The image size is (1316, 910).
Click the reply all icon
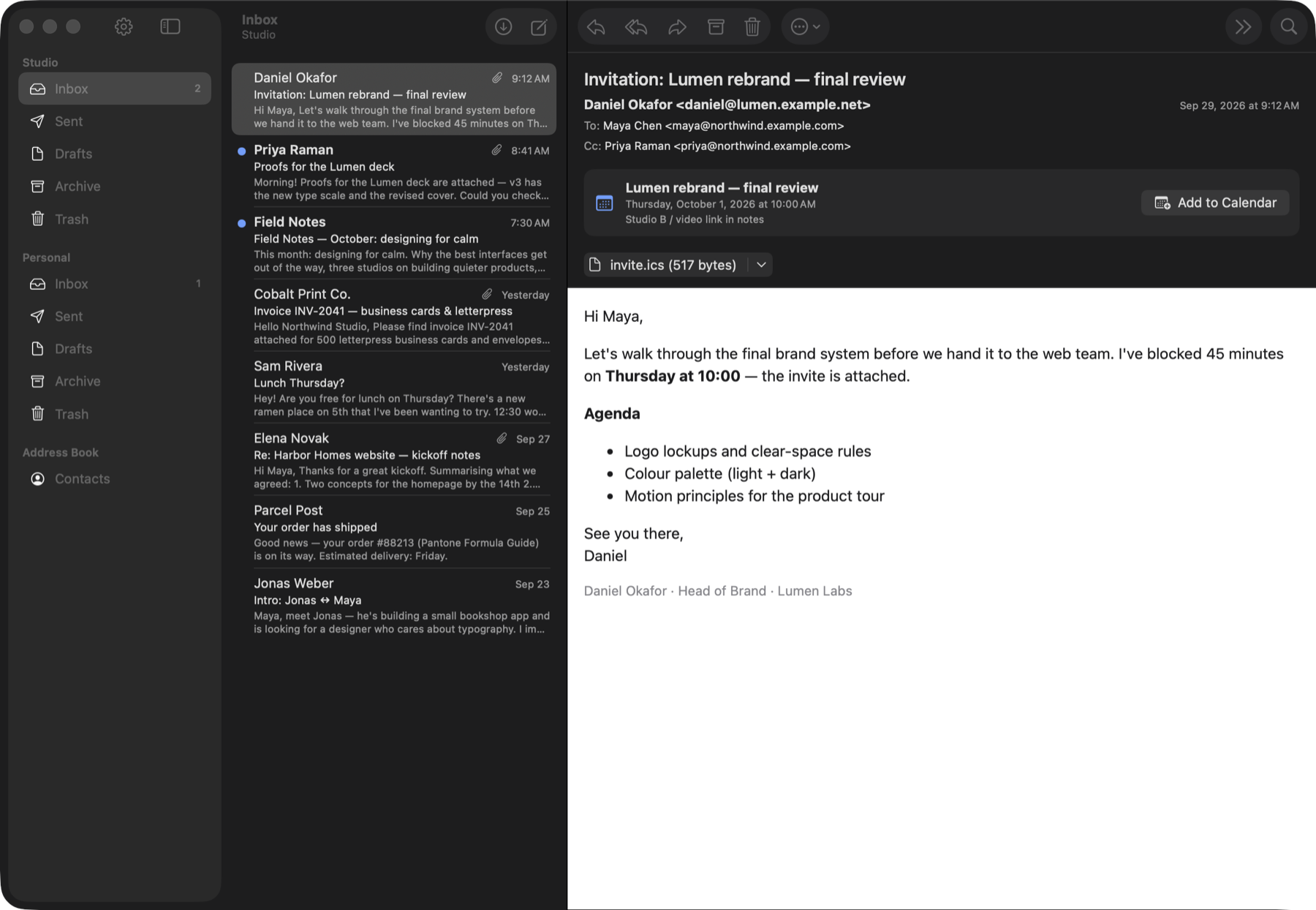[x=636, y=27]
